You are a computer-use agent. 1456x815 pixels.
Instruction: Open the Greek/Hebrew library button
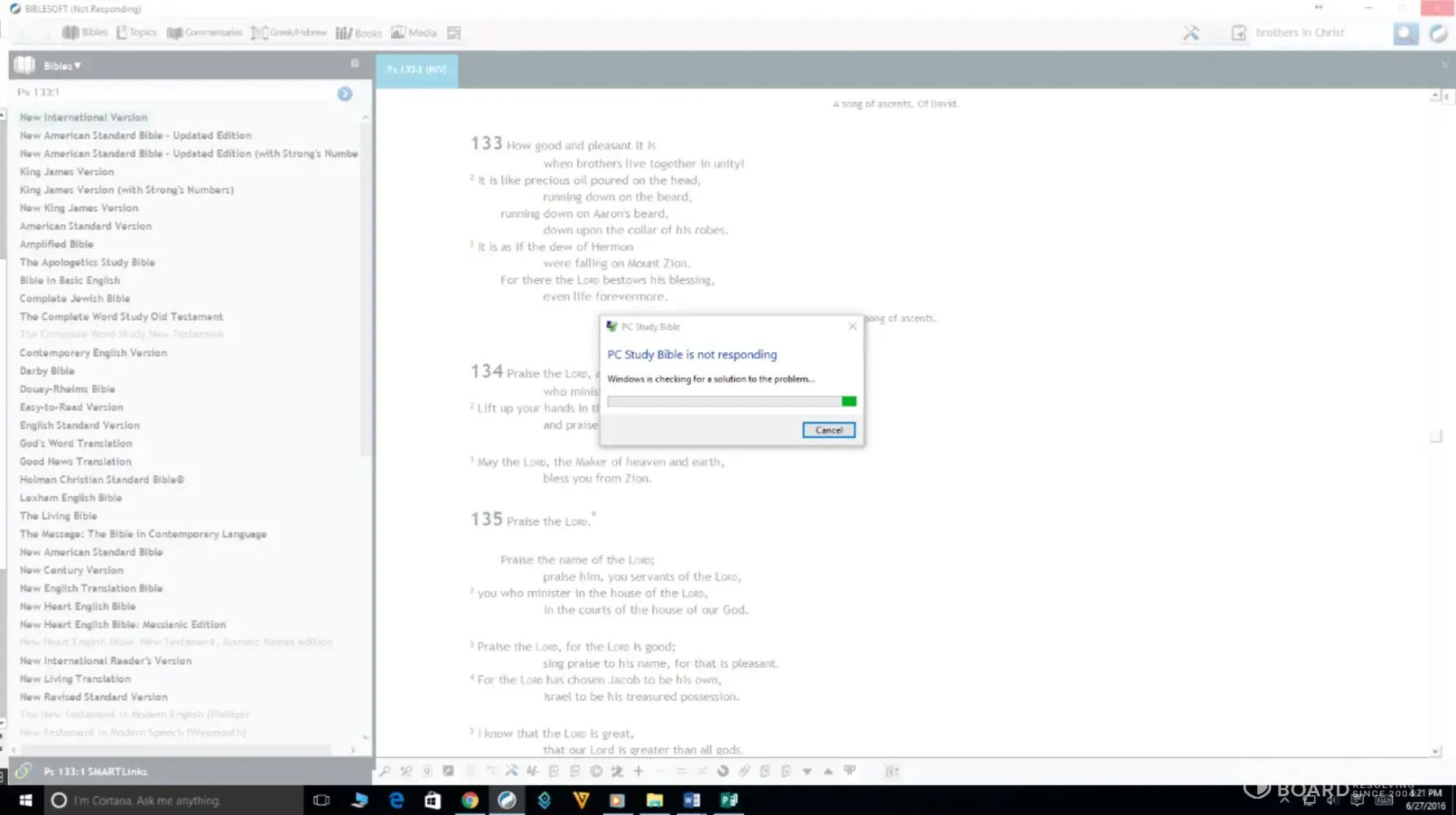pos(288,33)
